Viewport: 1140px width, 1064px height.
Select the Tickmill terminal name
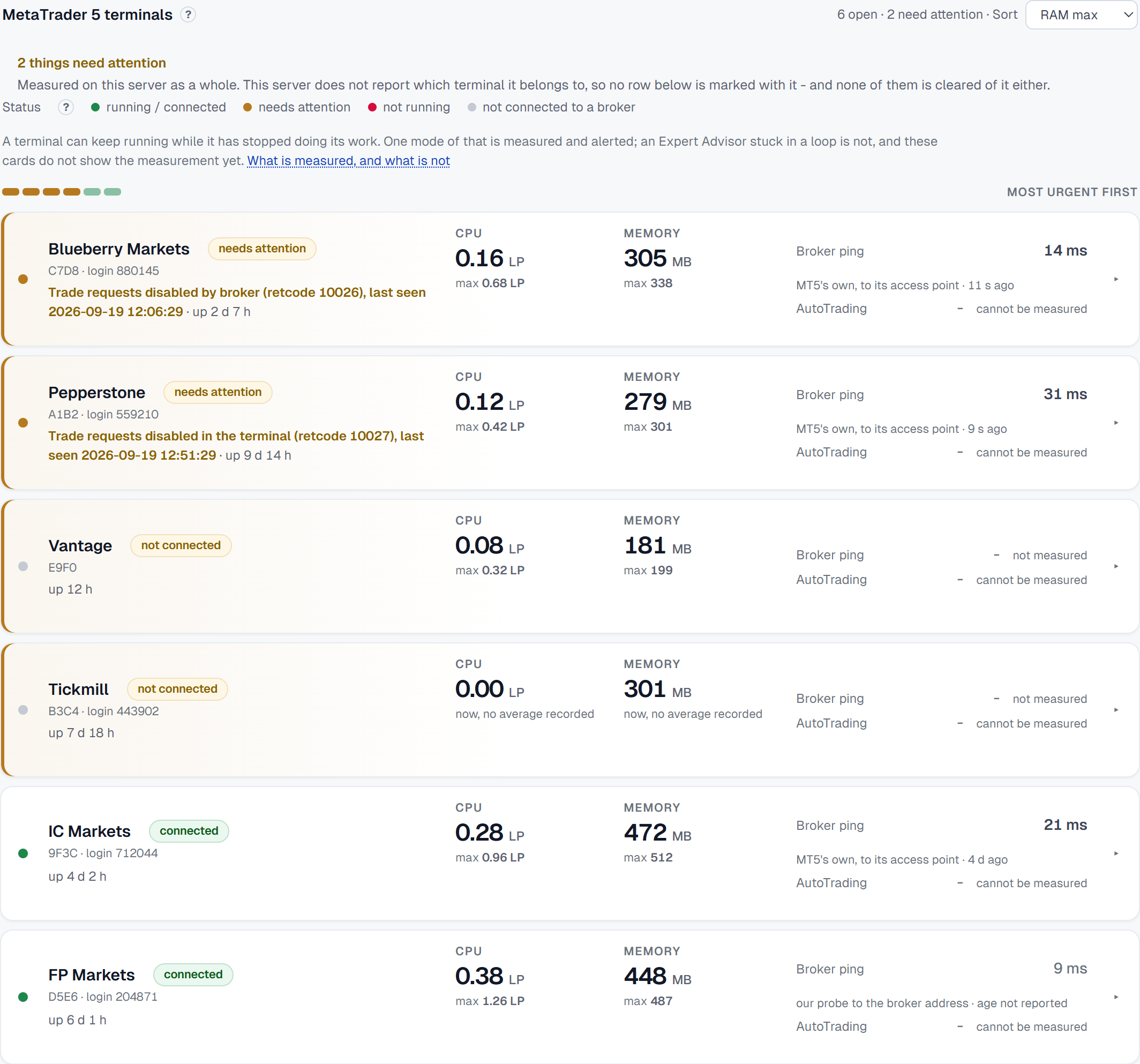[79, 689]
